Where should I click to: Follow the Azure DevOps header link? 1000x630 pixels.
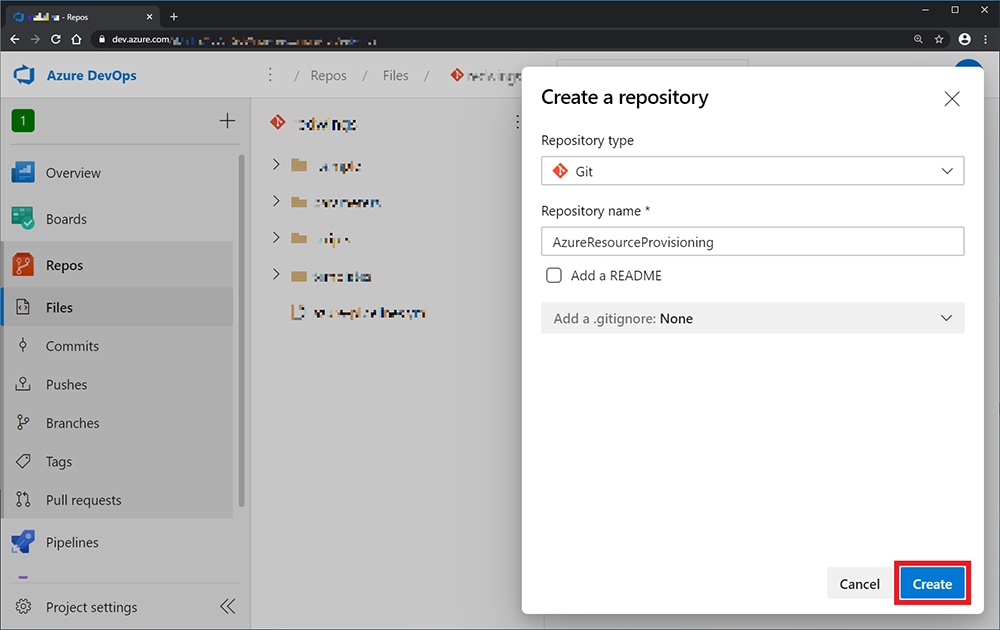(x=92, y=75)
